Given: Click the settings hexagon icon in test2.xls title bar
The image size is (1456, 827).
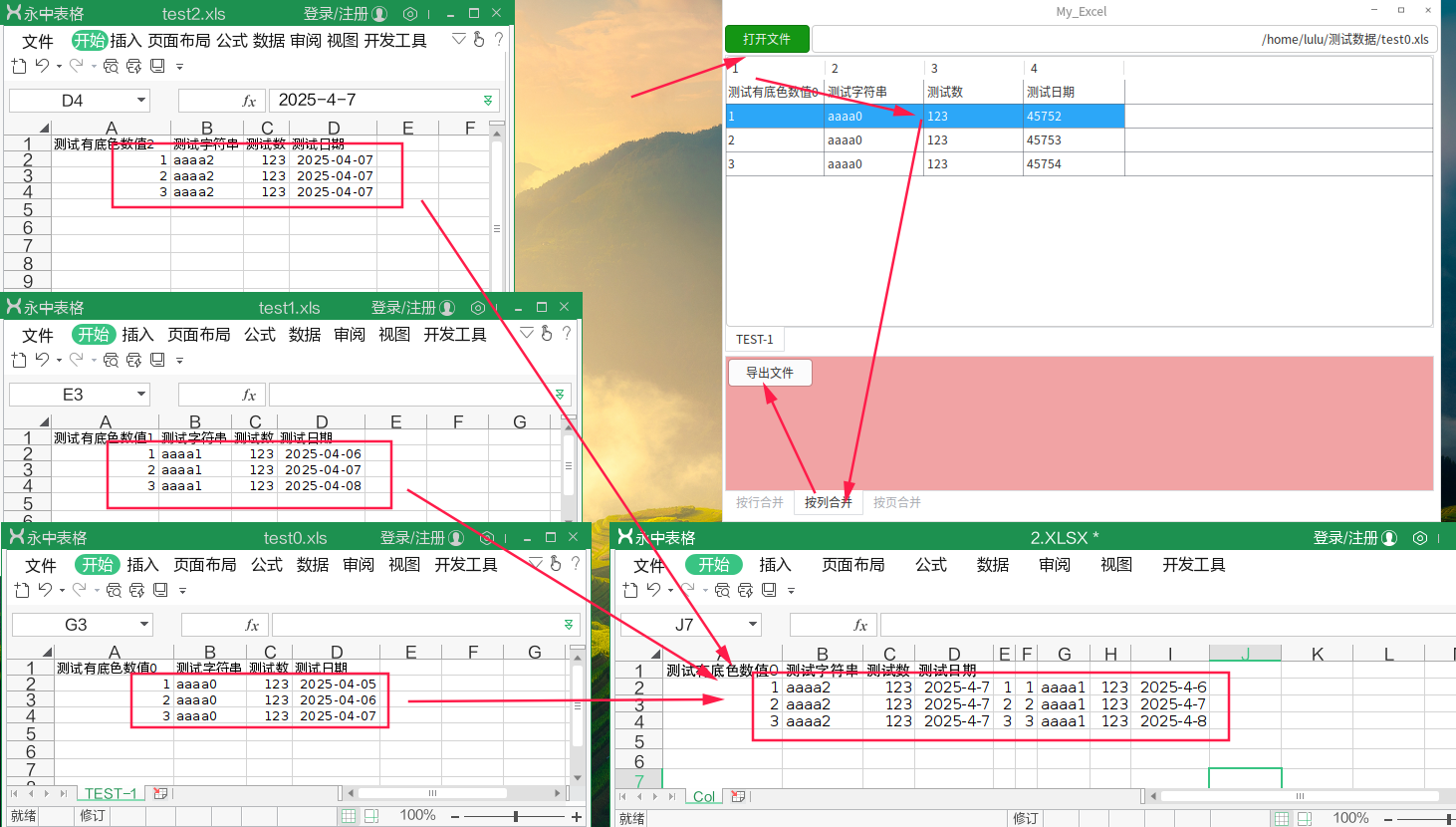Looking at the screenshot, I should tap(410, 14).
